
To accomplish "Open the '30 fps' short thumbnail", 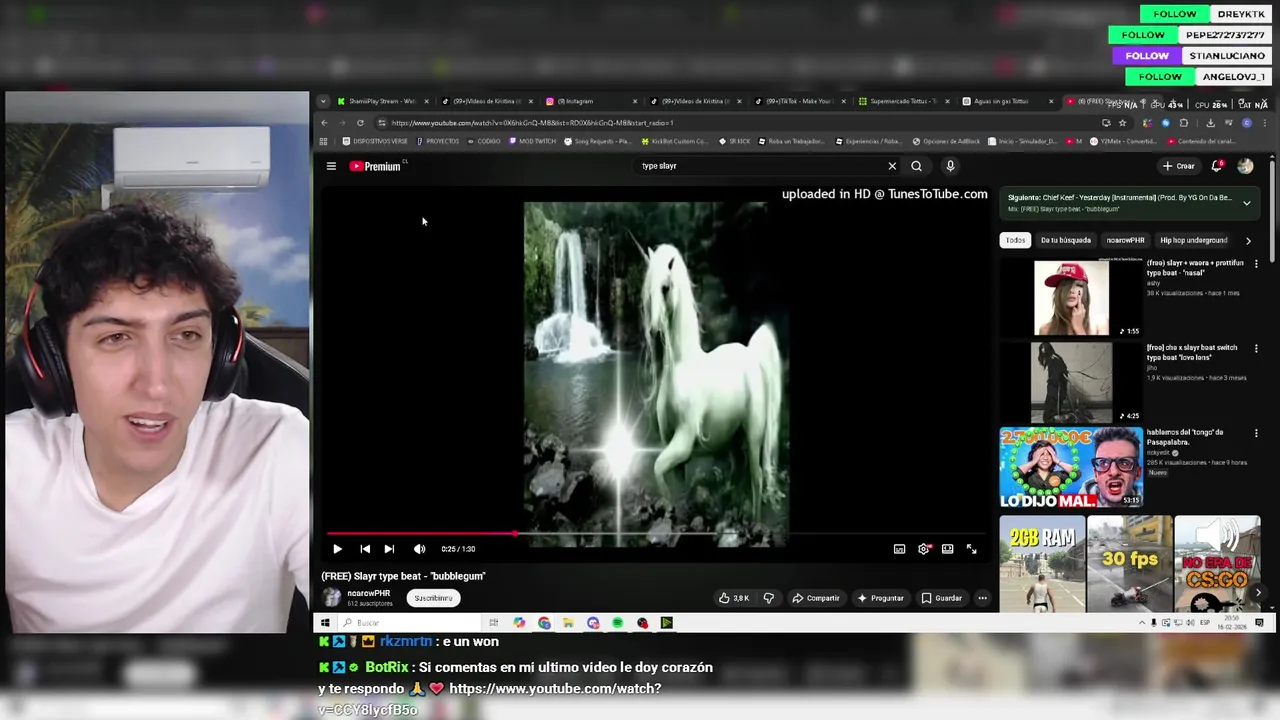I will click(1129, 563).
